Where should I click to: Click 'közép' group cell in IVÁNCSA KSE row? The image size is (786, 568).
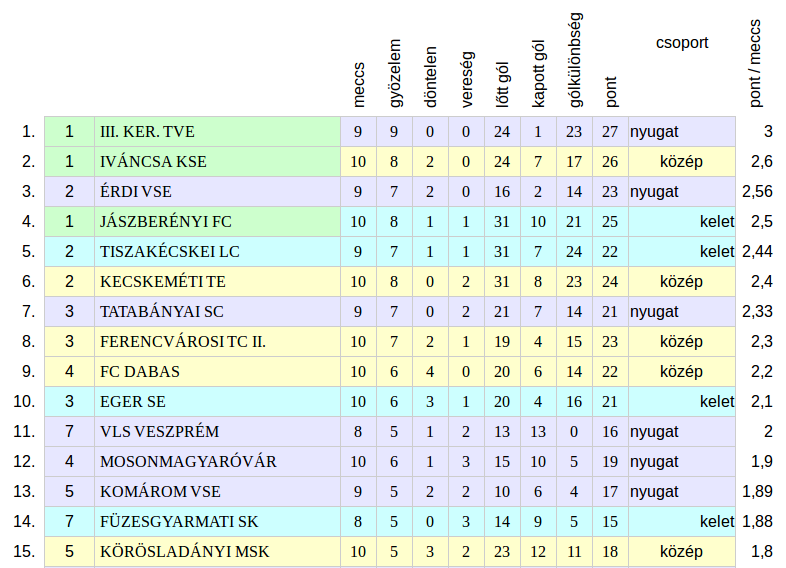[x=682, y=161]
